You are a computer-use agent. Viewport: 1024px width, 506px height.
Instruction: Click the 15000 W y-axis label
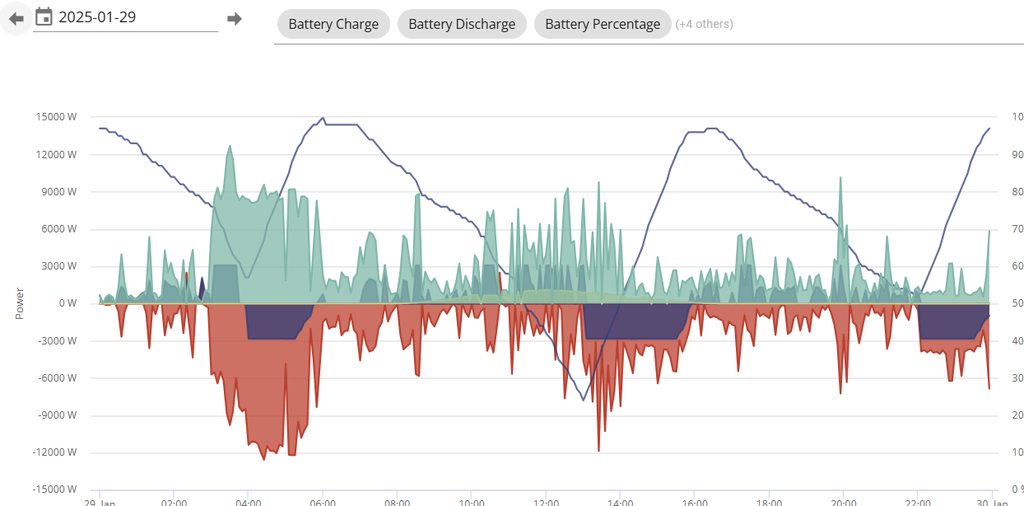pyautogui.click(x=56, y=117)
